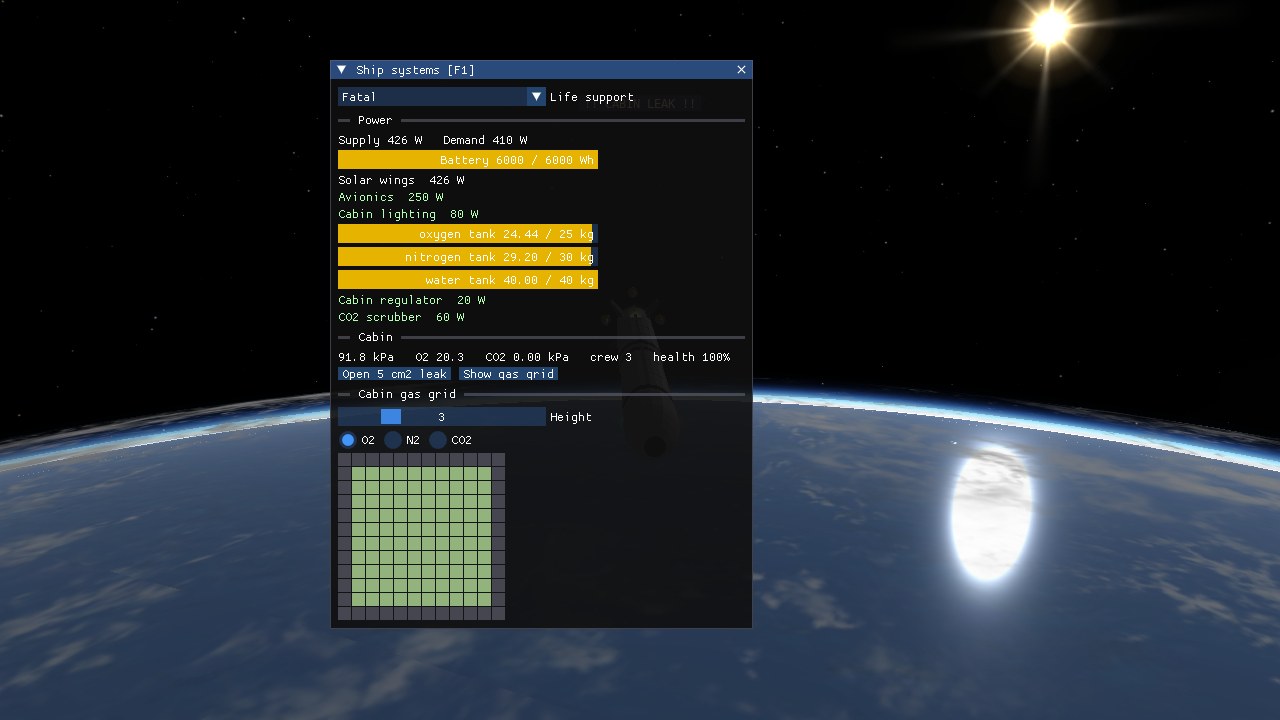Collapse the Ship systems window triangle

(x=342, y=70)
